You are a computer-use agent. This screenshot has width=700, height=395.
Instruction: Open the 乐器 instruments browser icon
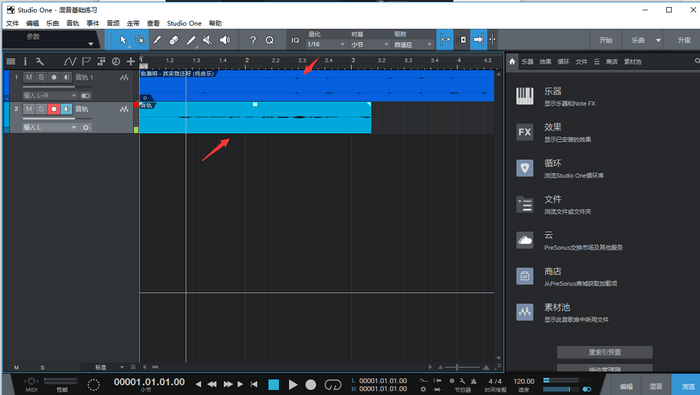(x=525, y=96)
